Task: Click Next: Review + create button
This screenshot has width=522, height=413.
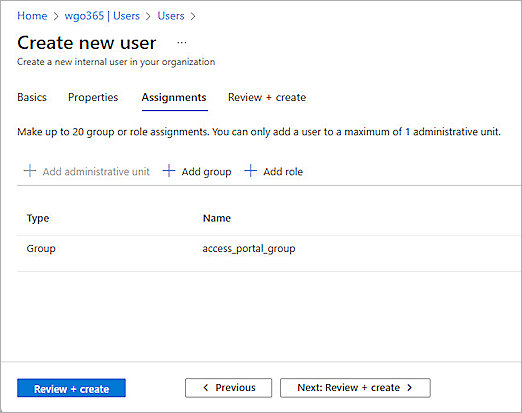Action: 355,388
